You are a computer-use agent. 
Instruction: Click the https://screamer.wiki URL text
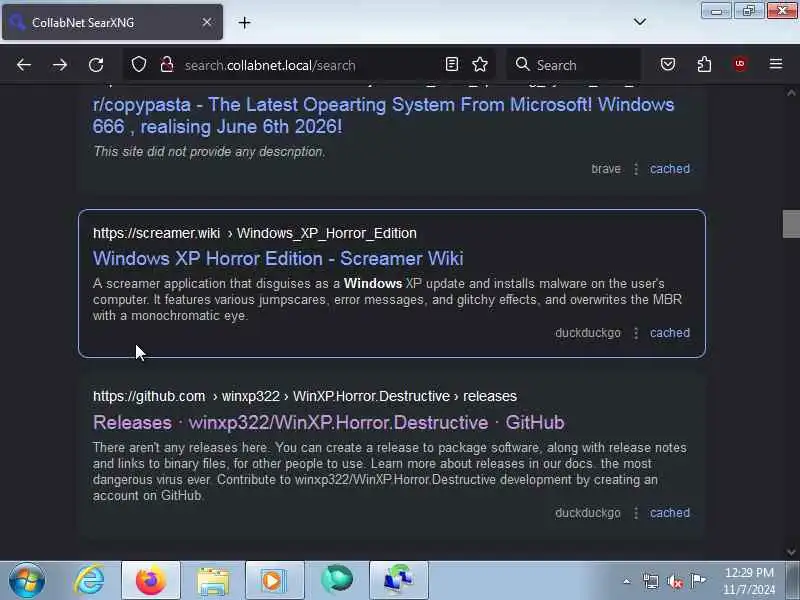(x=156, y=233)
